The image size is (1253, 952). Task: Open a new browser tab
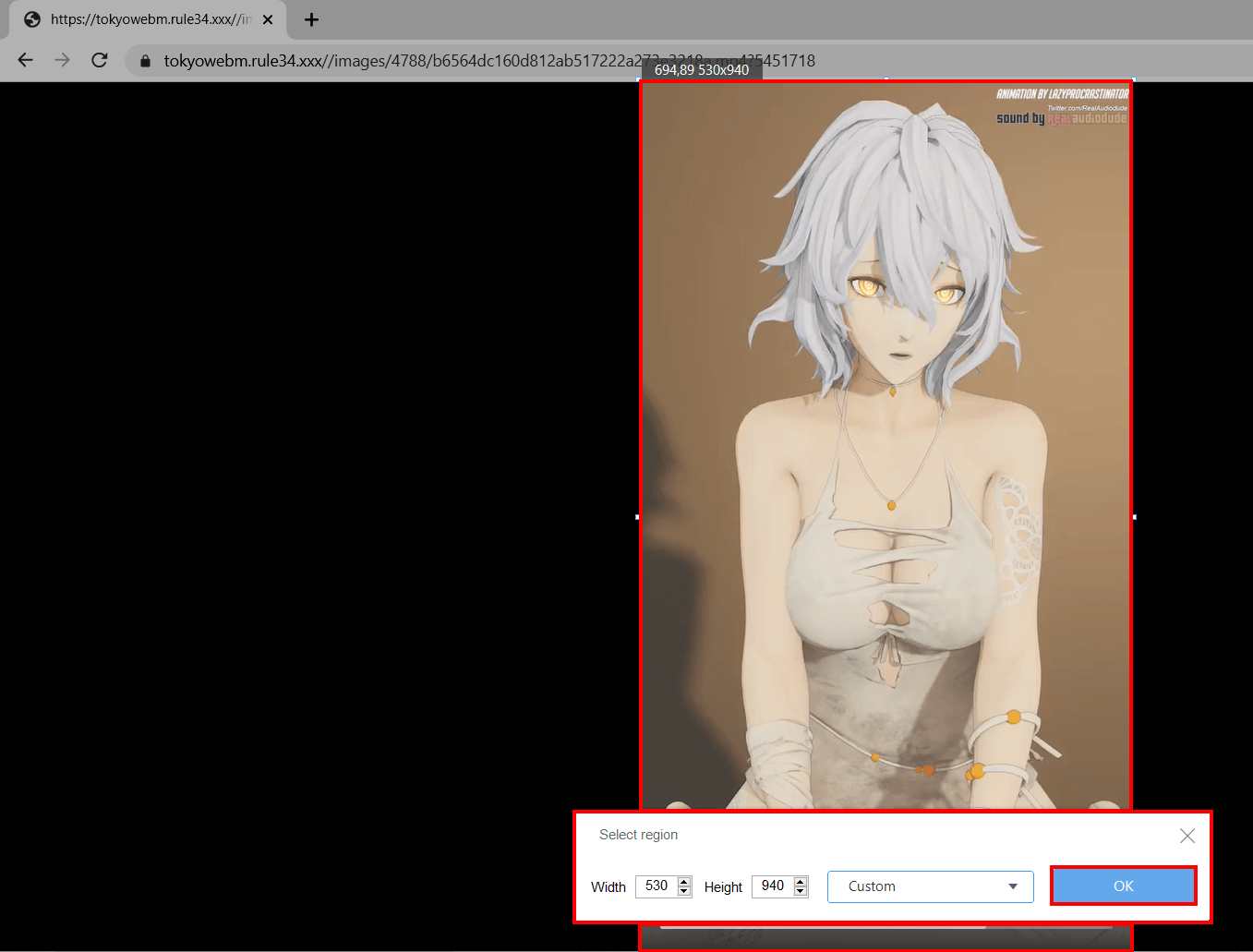pos(311,19)
